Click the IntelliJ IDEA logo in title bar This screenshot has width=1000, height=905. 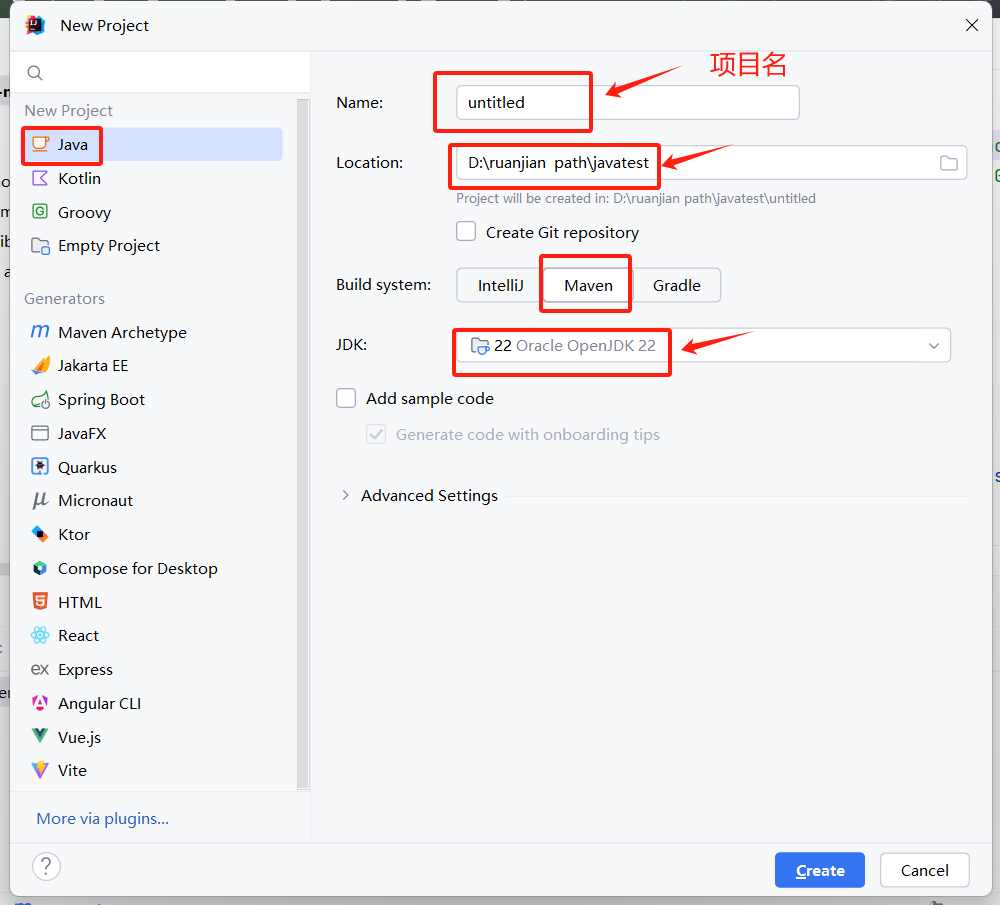35,26
